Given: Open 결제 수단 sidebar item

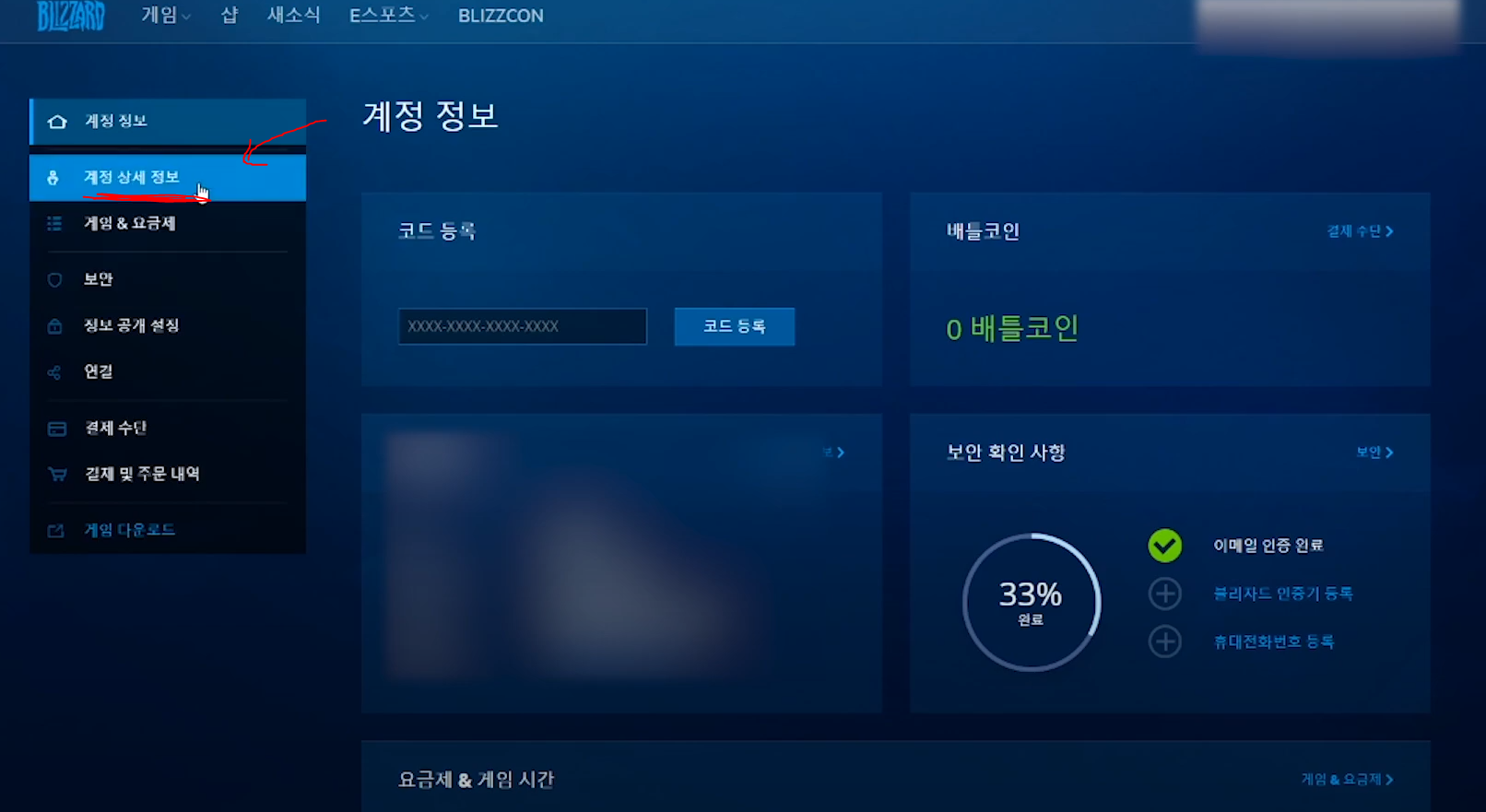Looking at the screenshot, I should [x=168, y=428].
